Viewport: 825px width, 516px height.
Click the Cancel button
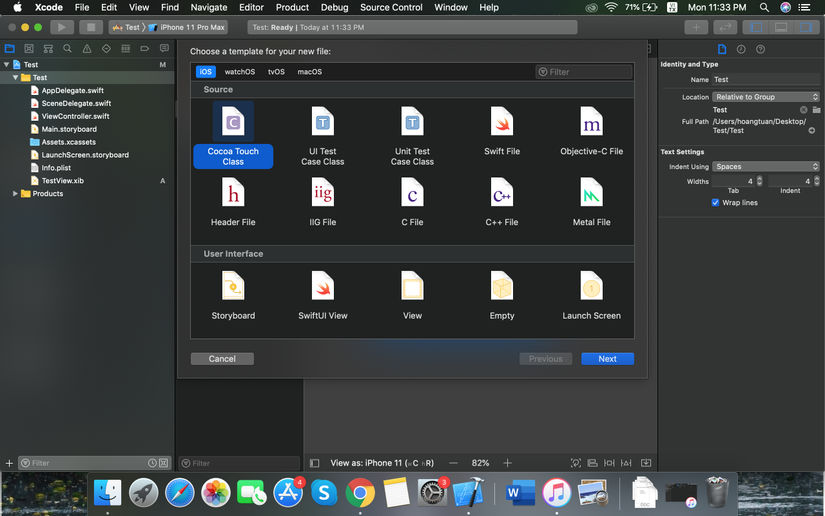click(222, 359)
